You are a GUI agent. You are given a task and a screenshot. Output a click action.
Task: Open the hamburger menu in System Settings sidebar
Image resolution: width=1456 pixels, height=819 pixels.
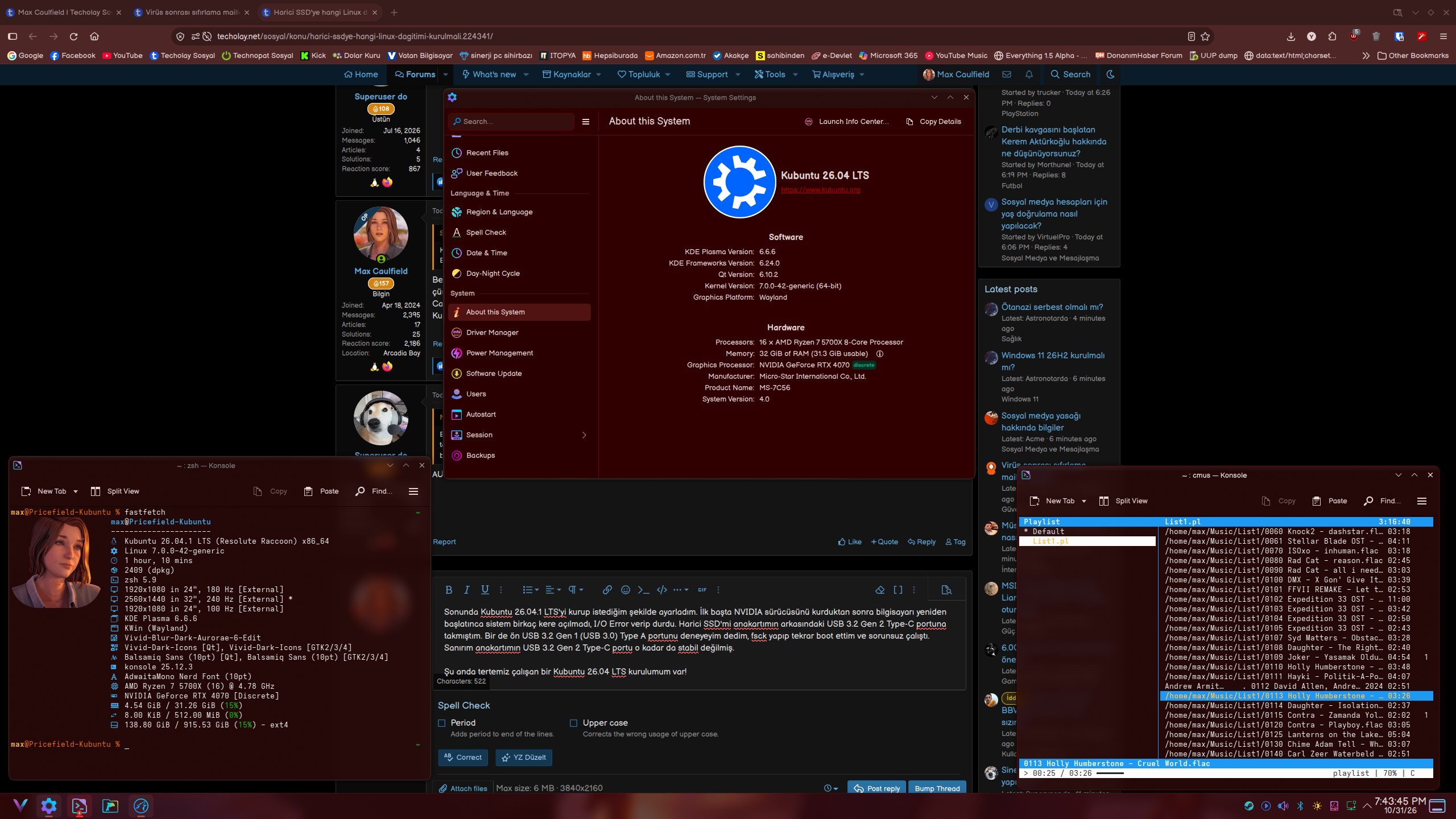click(x=586, y=122)
